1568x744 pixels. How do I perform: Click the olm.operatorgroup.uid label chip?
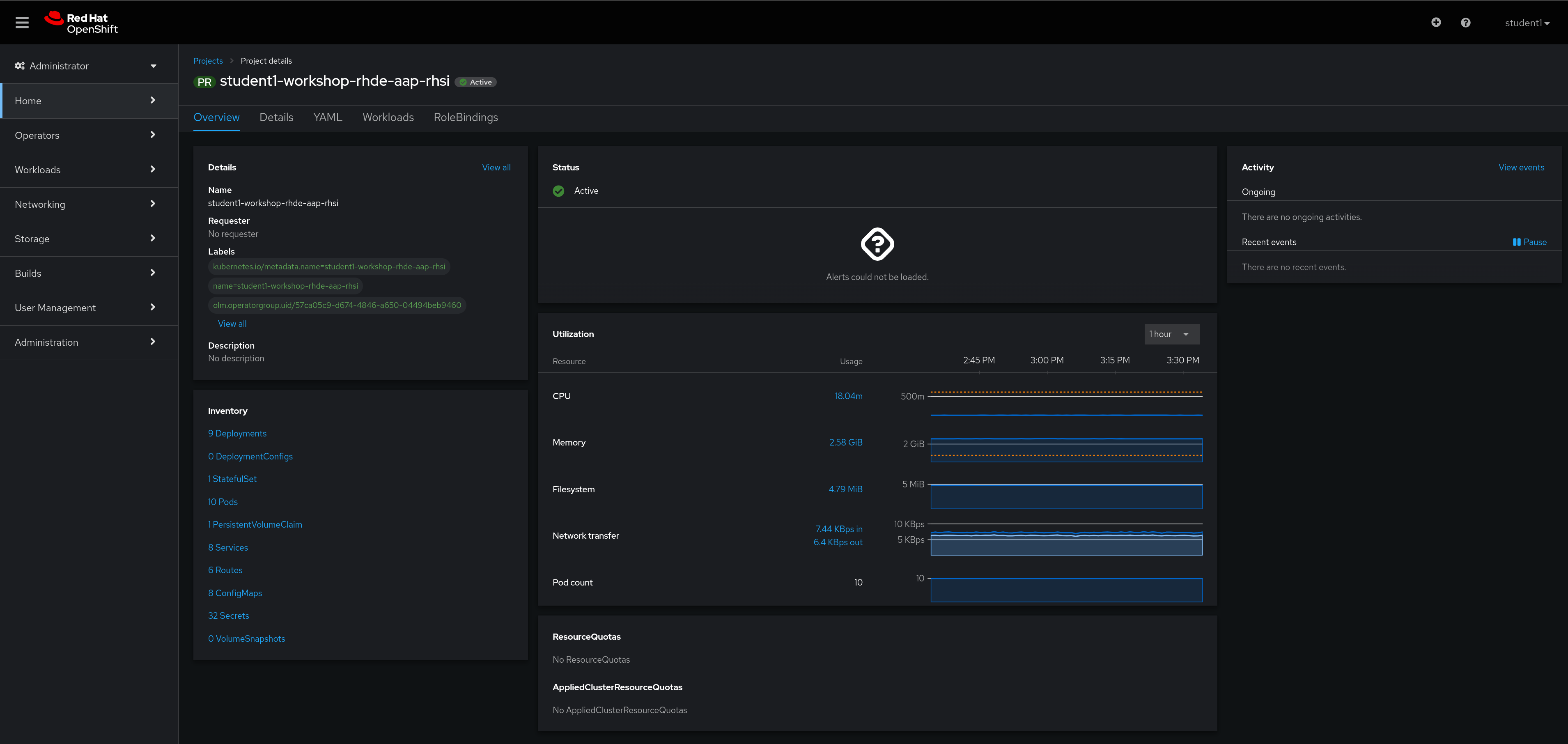[337, 305]
